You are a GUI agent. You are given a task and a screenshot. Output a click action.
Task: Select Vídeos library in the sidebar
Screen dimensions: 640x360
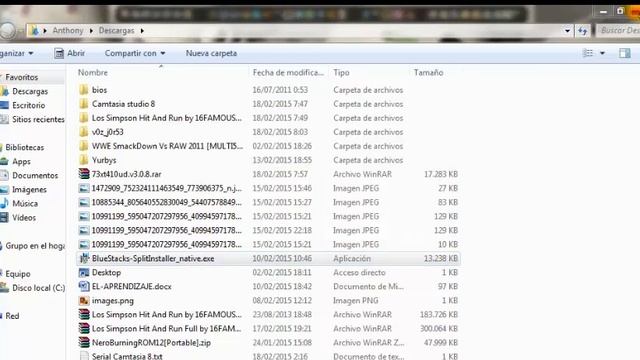coord(24,218)
